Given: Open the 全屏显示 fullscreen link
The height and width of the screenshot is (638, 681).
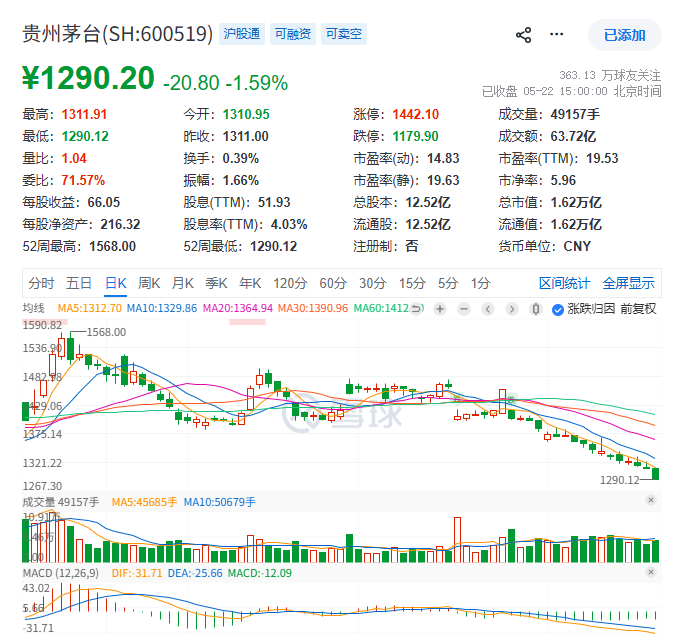Looking at the screenshot, I should 628,283.
